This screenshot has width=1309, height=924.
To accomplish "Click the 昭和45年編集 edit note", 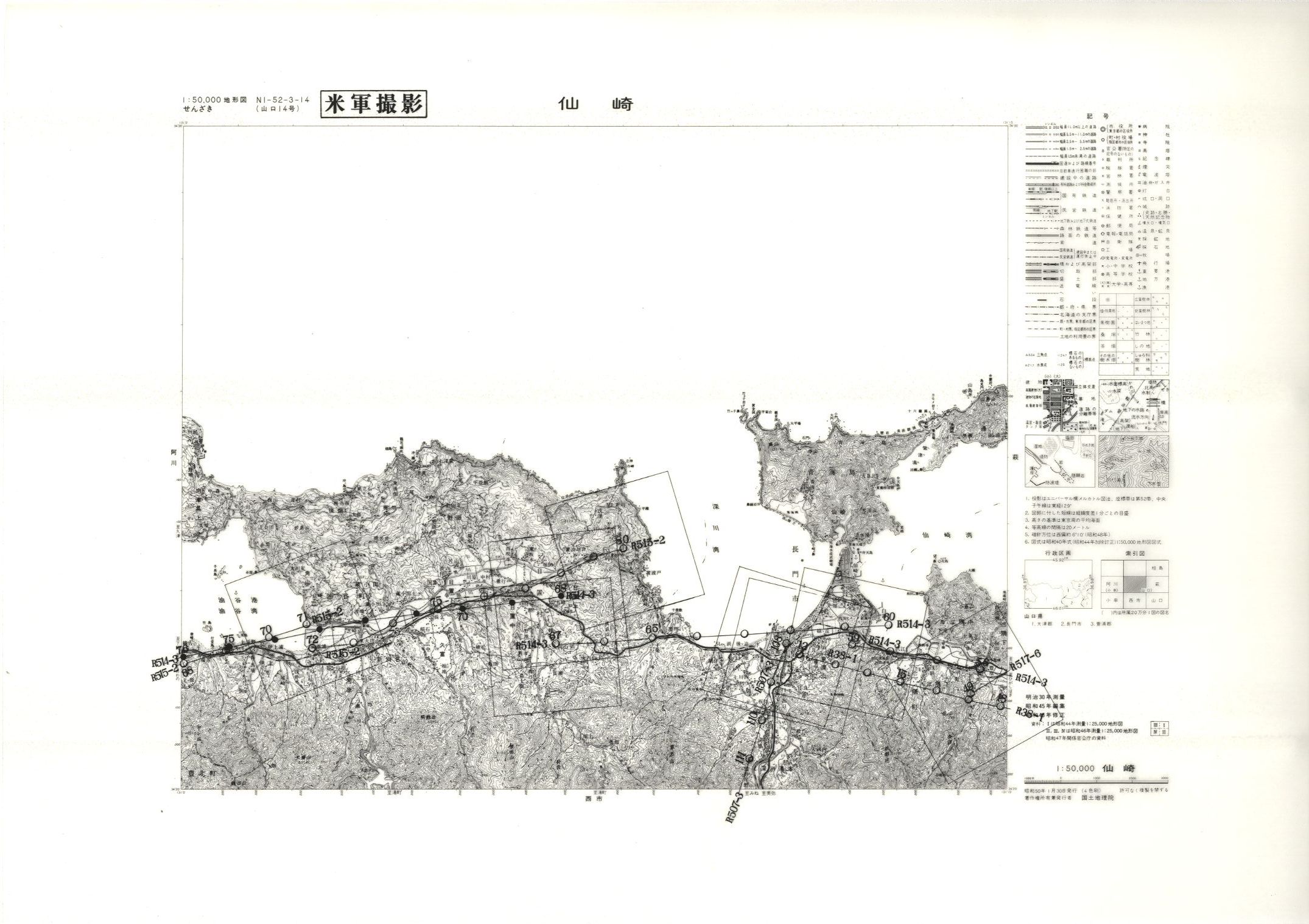I will click(x=1045, y=706).
